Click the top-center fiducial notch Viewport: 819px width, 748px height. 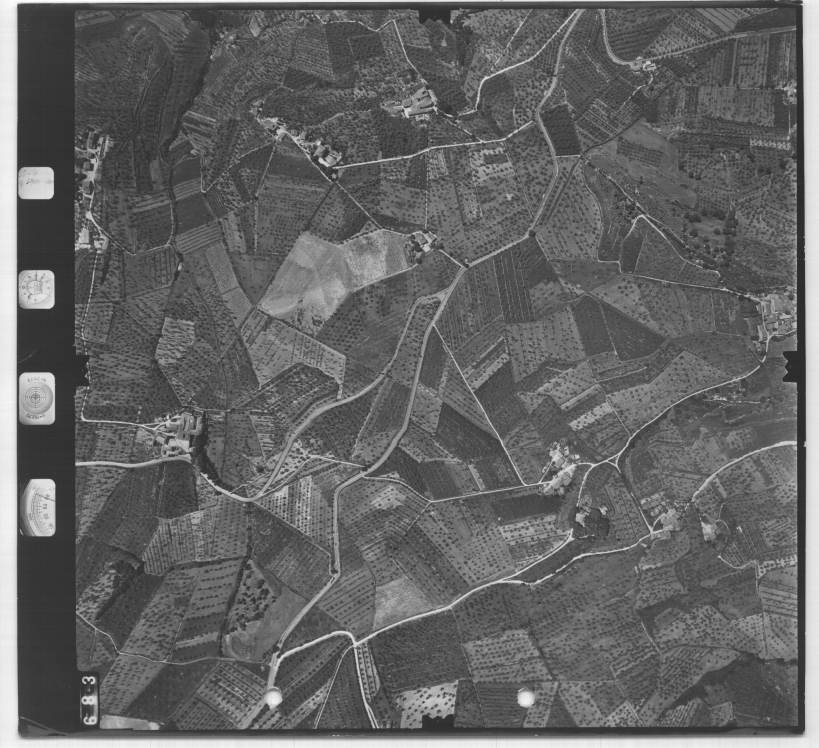click(435, 14)
